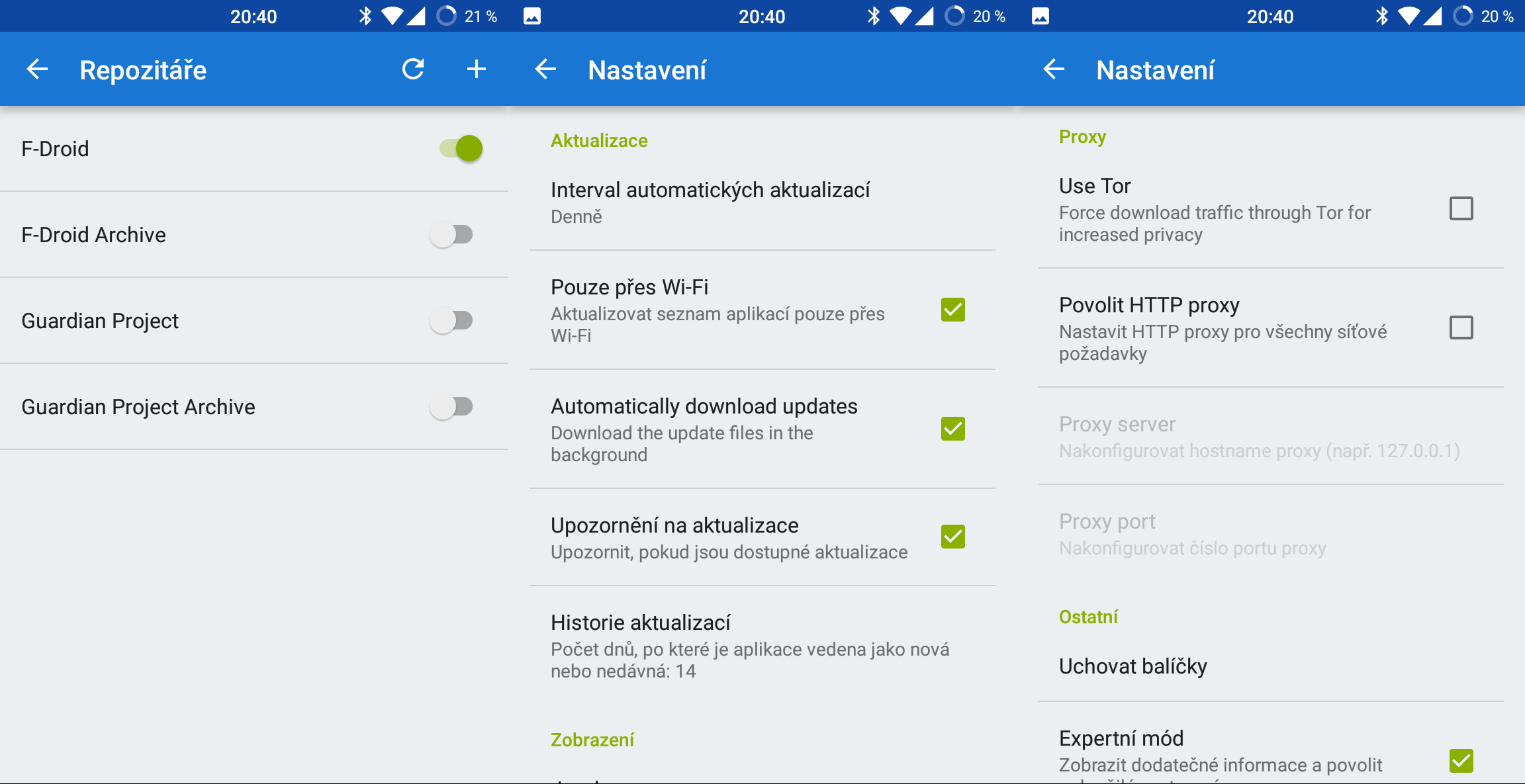
Task: Refresh the repository list
Action: (413, 69)
